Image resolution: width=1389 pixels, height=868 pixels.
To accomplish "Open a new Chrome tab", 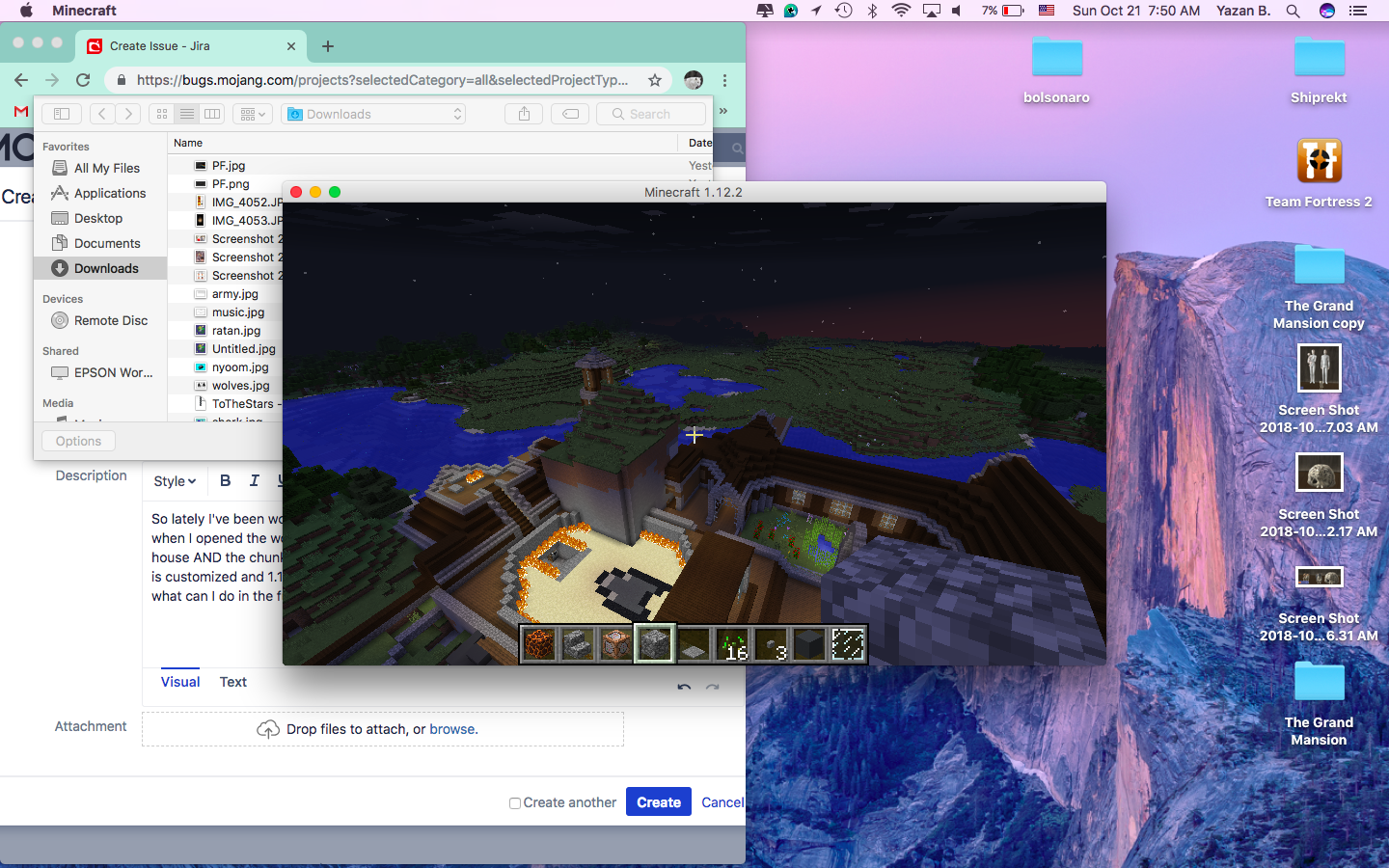I will [x=328, y=46].
